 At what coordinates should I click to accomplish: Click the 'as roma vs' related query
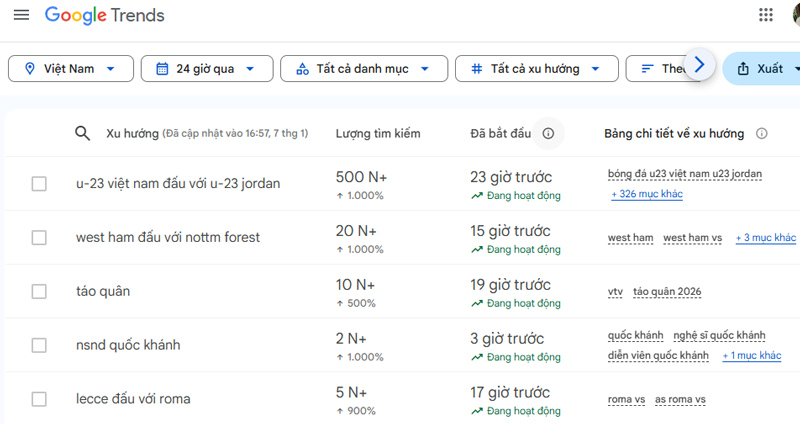[680, 400]
